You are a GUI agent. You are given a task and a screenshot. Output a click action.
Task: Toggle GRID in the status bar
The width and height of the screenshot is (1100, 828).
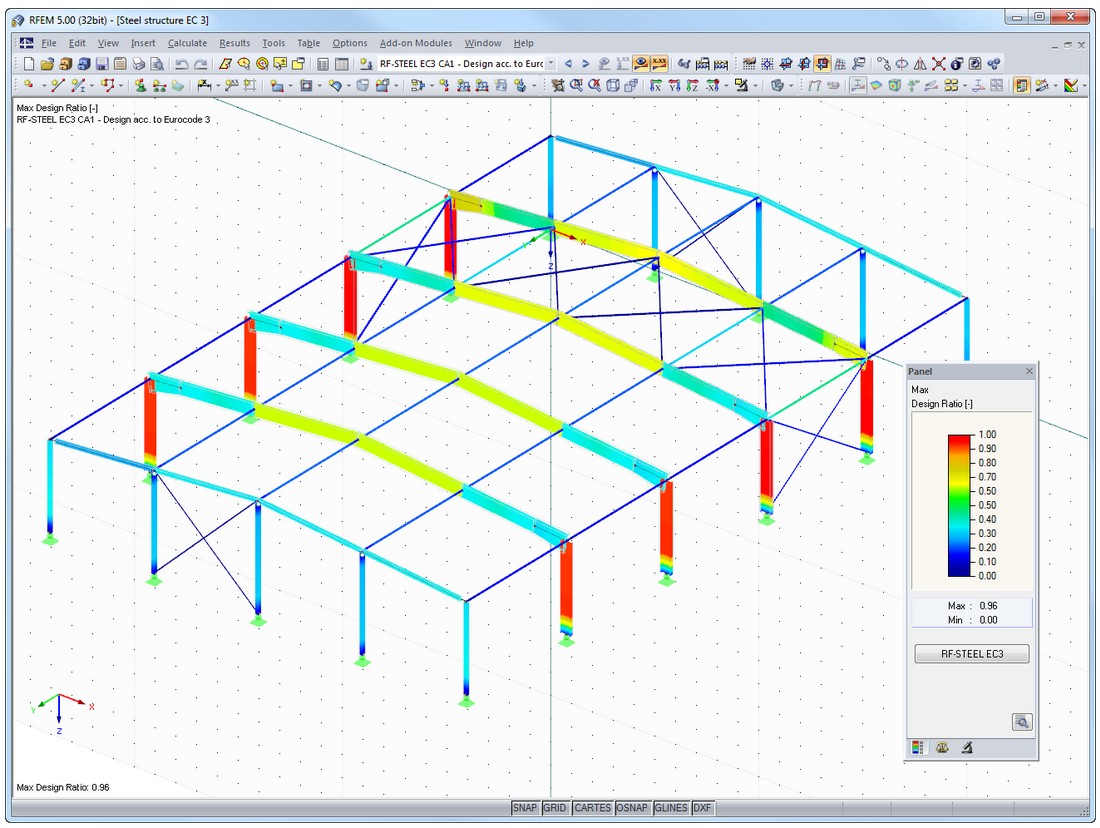click(x=555, y=808)
